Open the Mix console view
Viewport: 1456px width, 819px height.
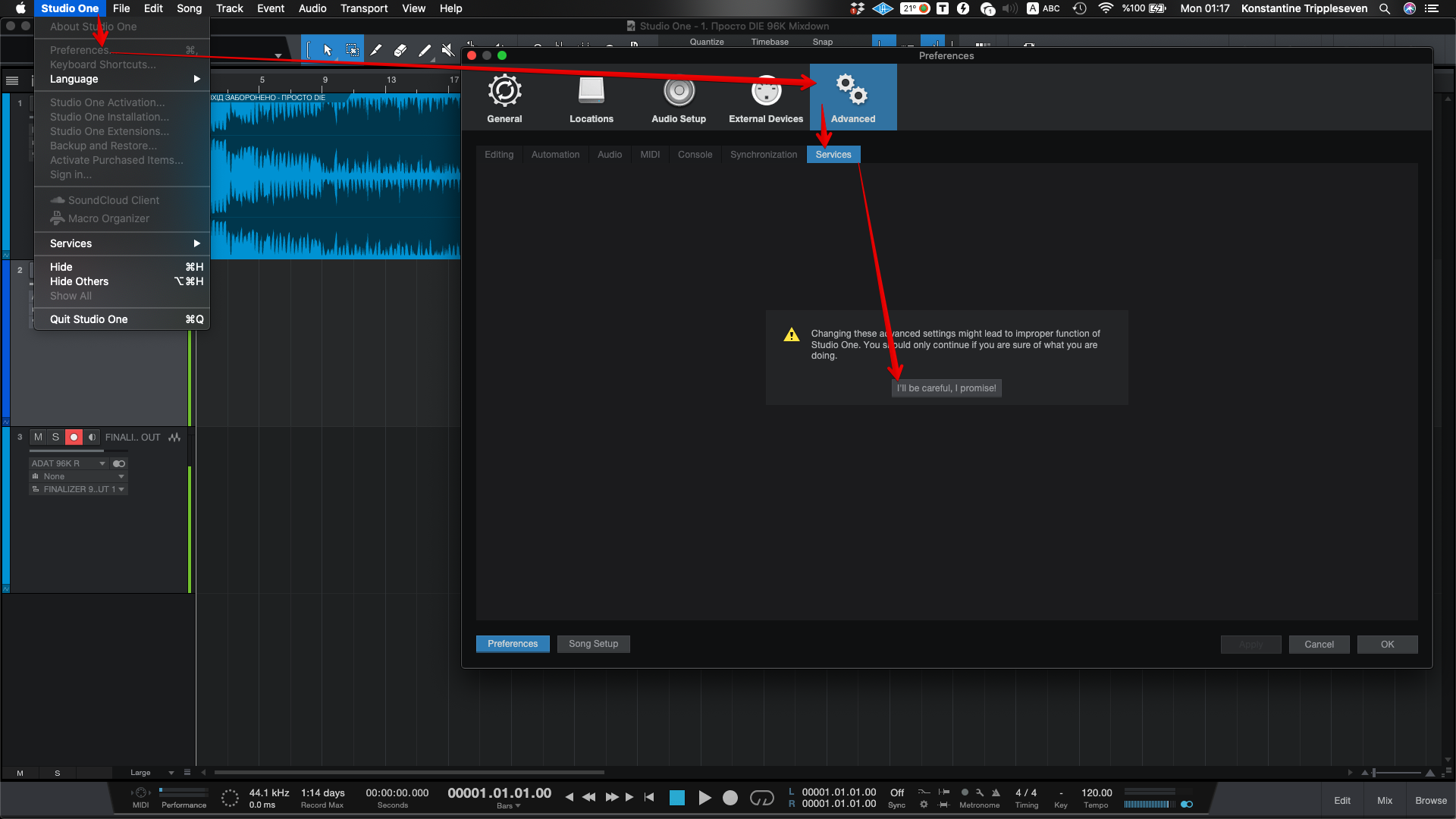(1385, 801)
